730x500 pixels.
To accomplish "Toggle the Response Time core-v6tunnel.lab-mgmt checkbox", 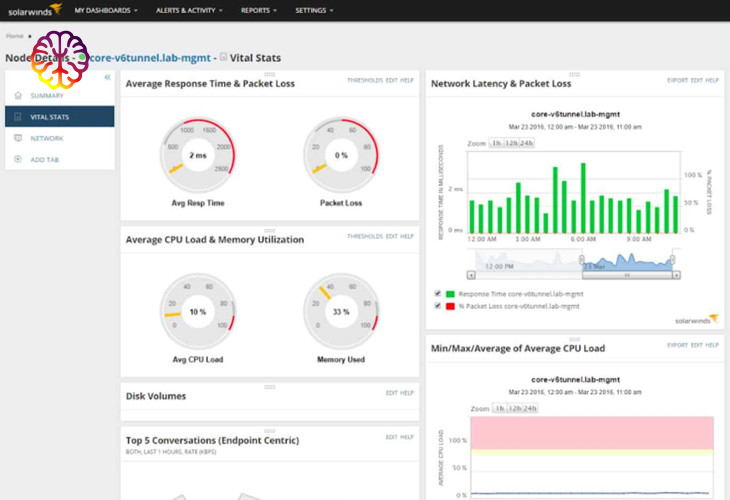I will coord(438,294).
